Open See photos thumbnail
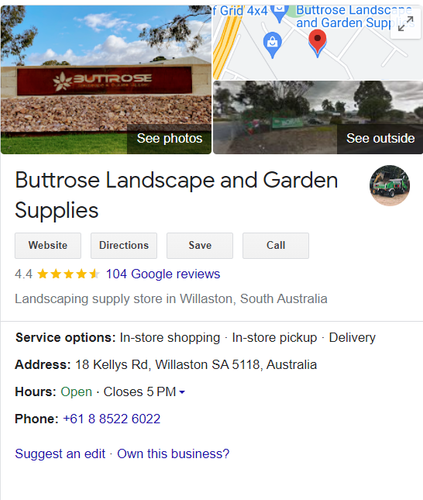 (169, 139)
